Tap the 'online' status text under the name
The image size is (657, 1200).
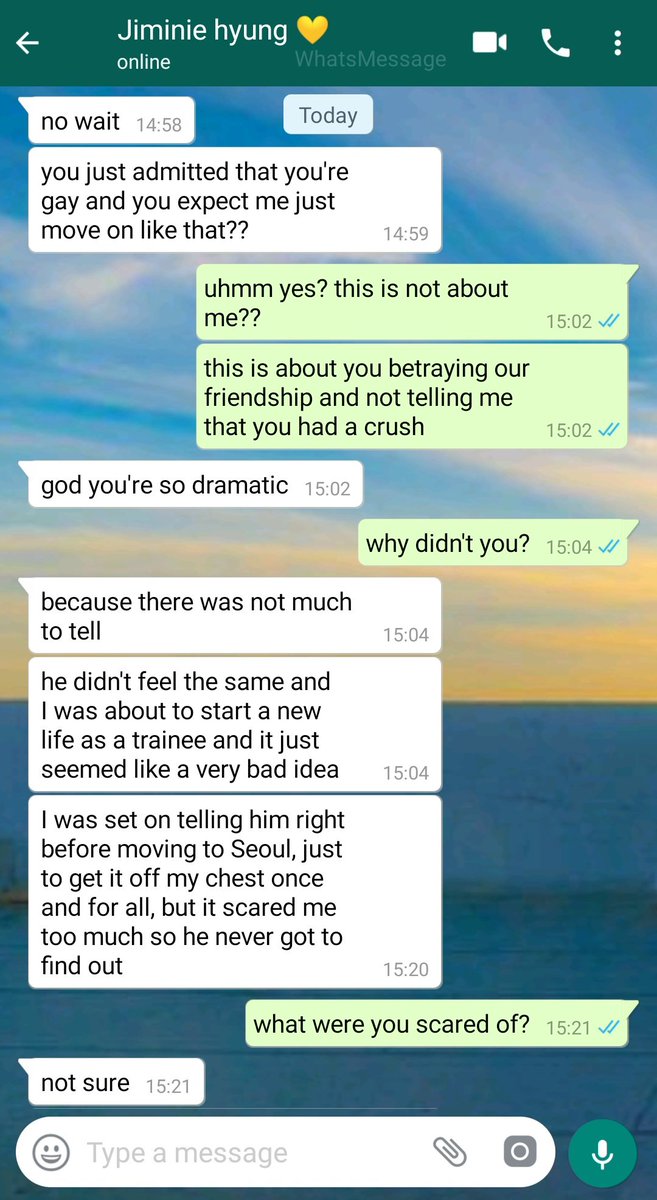(x=143, y=63)
